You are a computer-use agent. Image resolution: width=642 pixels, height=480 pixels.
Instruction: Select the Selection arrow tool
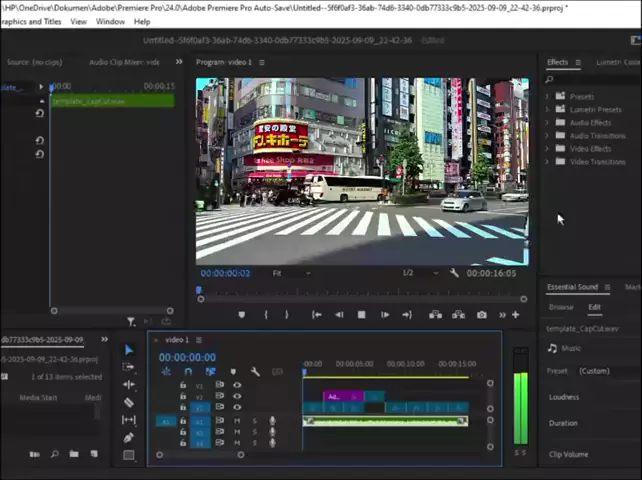tap(128, 350)
